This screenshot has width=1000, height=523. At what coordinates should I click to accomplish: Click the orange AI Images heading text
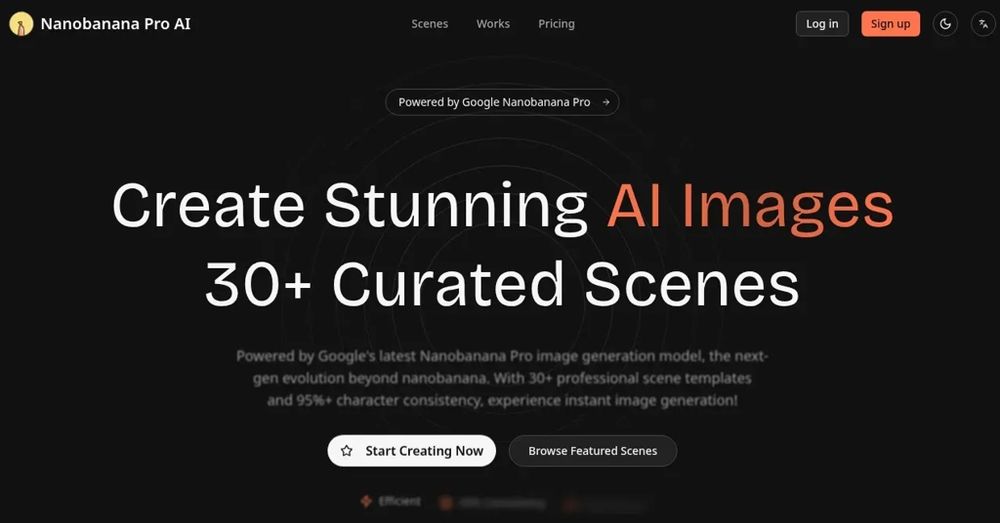click(x=750, y=206)
